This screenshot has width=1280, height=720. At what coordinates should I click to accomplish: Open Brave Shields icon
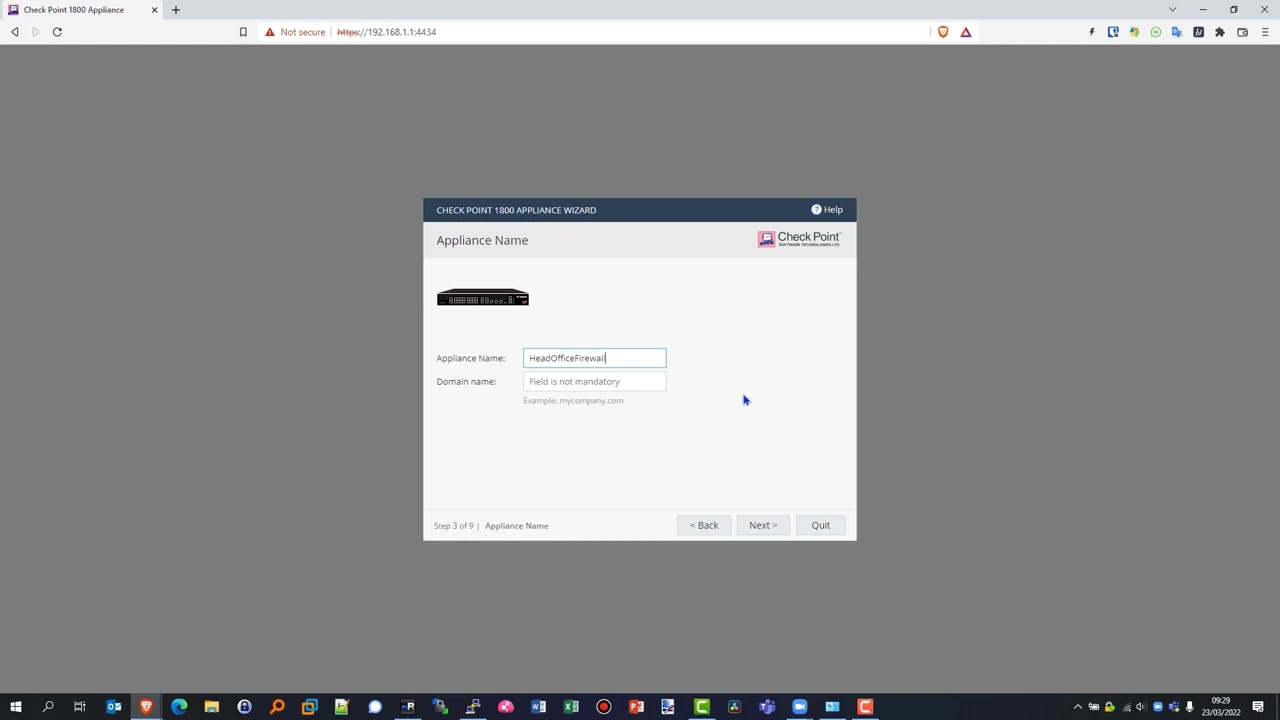[943, 32]
